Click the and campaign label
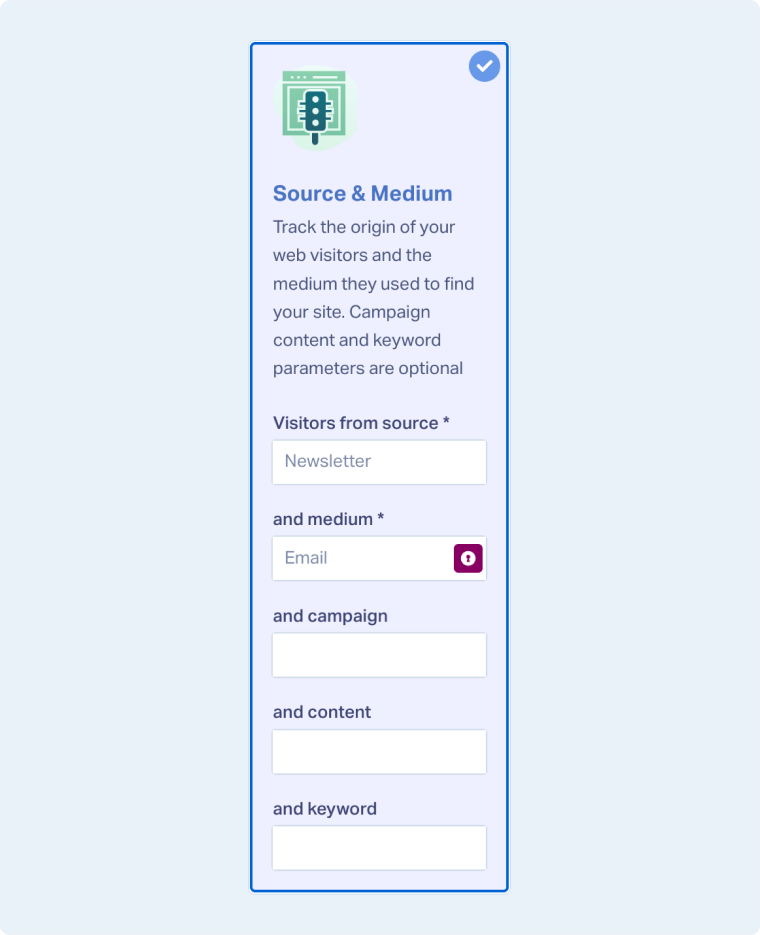The width and height of the screenshot is (760, 935). (x=330, y=616)
